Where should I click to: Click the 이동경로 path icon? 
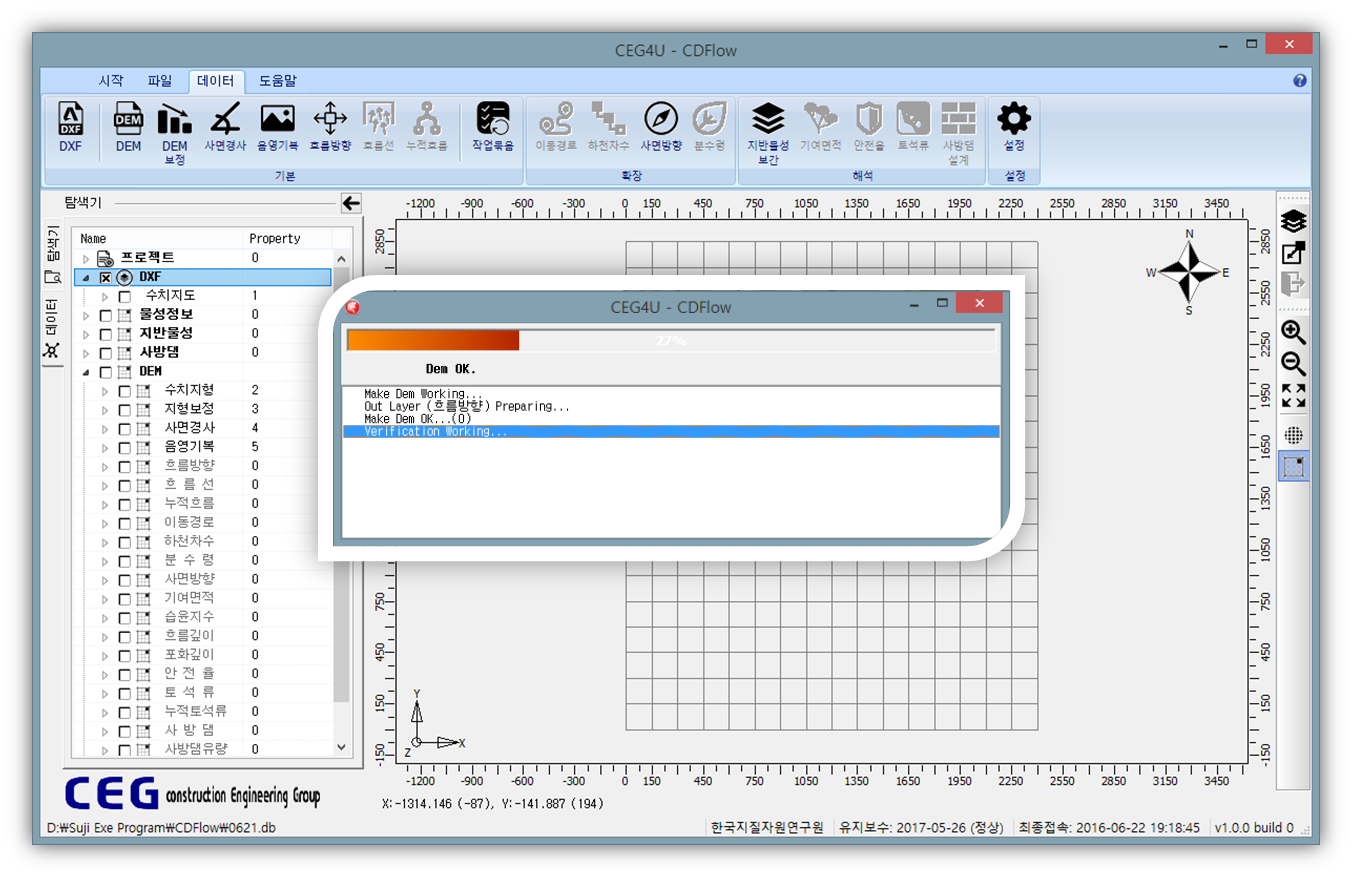click(555, 128)
